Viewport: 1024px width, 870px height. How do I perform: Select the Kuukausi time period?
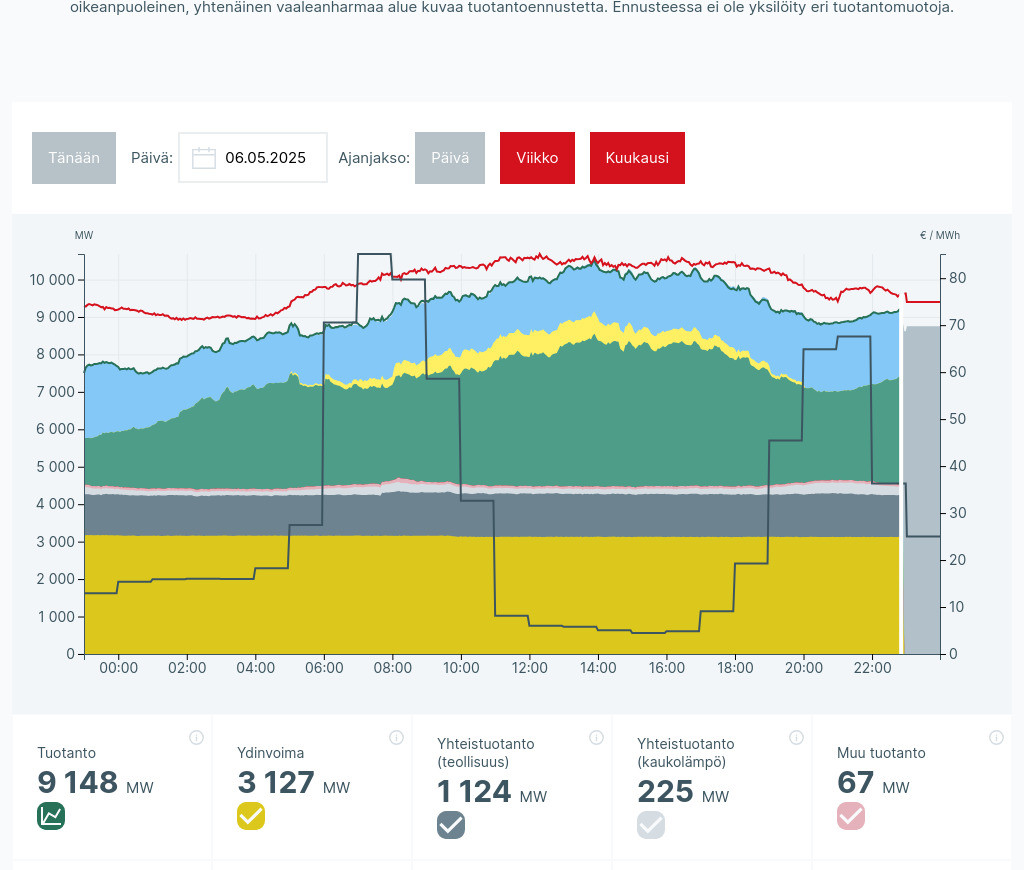tap(637, 158)
